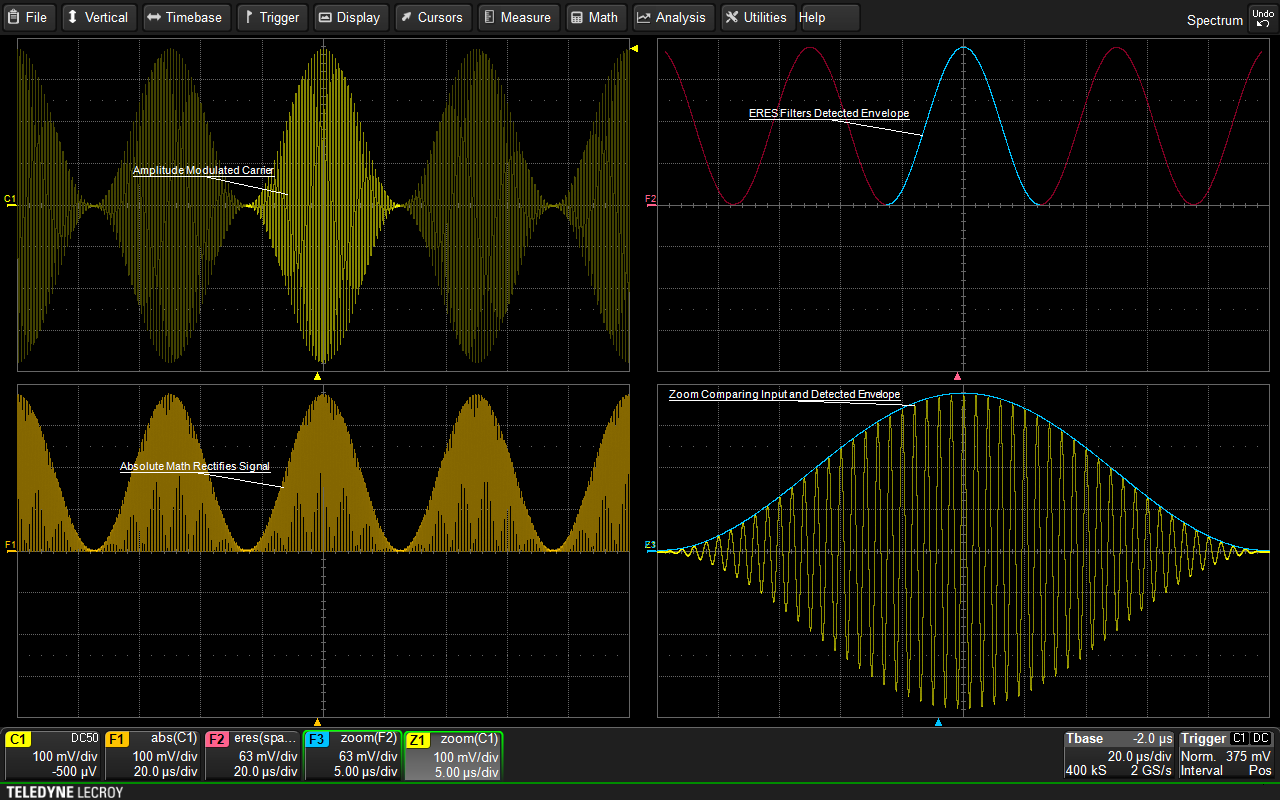Click the F2 ground level marker
1280x800 pixels.
coord(650,199)
